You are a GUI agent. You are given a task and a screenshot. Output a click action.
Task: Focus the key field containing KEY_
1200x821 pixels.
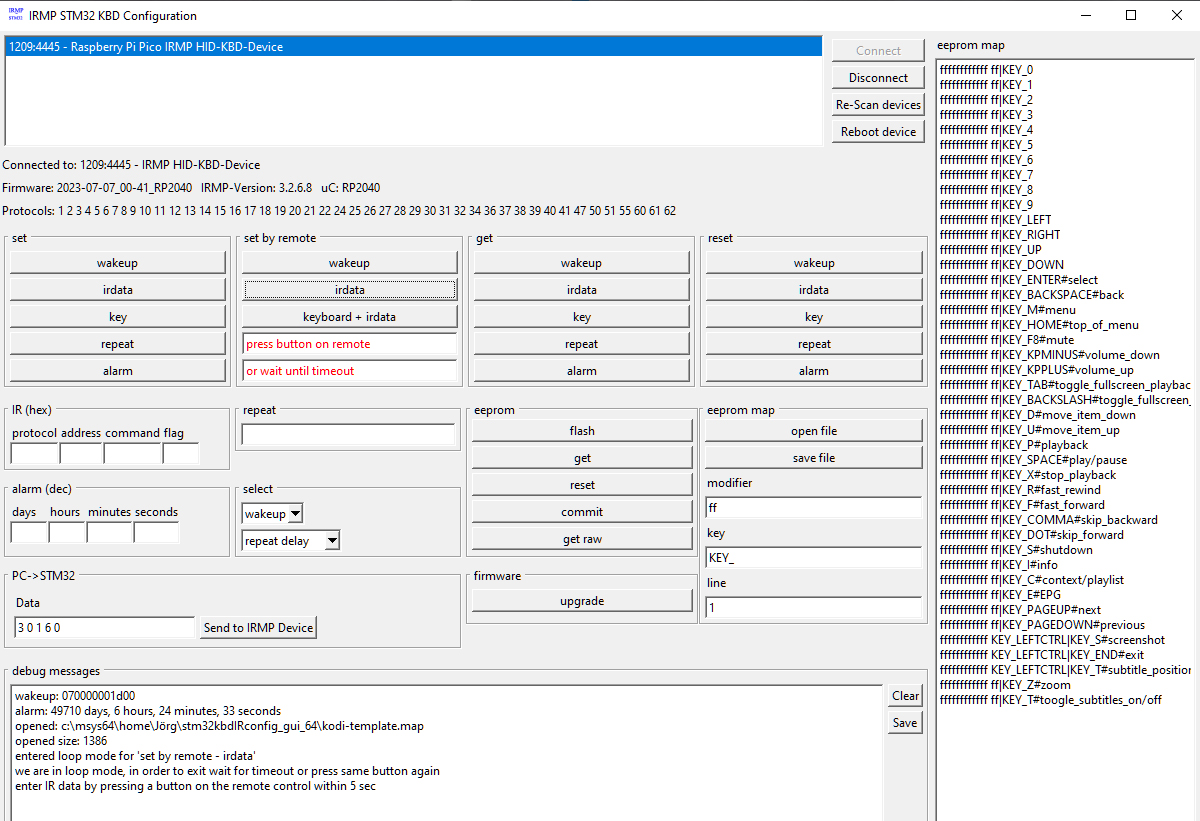pos(814,557)
